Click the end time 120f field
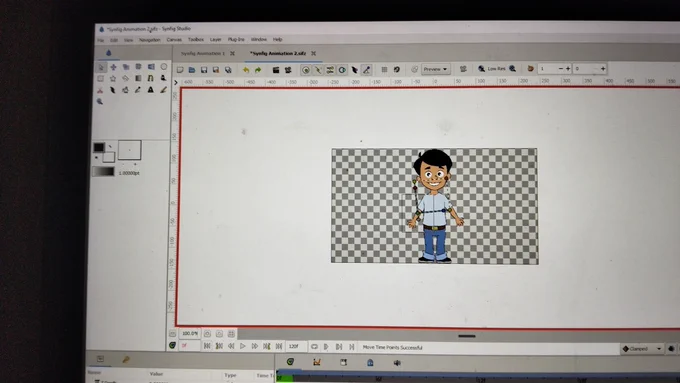Viewport: 680px width, 383px height. [297, 346]
